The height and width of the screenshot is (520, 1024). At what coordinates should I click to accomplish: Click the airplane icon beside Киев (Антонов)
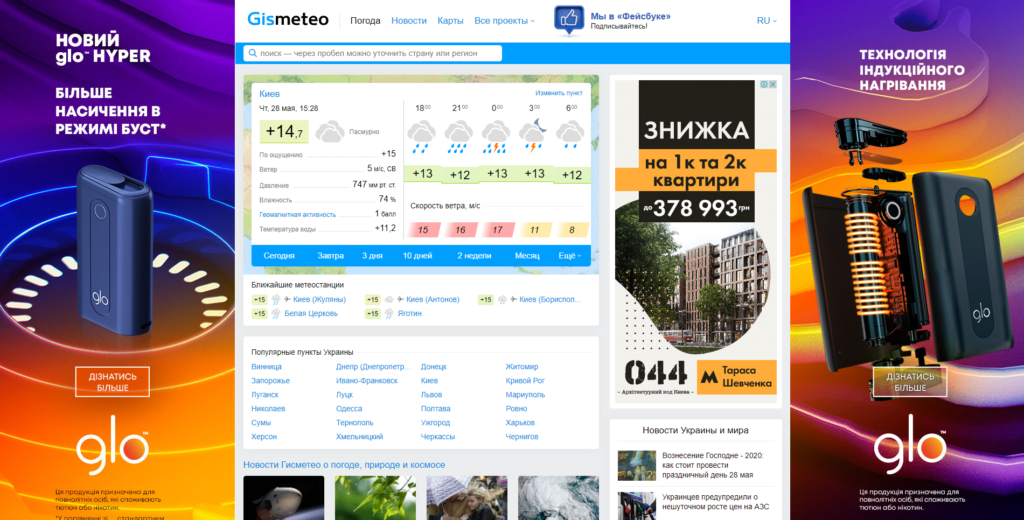point(400,299)
